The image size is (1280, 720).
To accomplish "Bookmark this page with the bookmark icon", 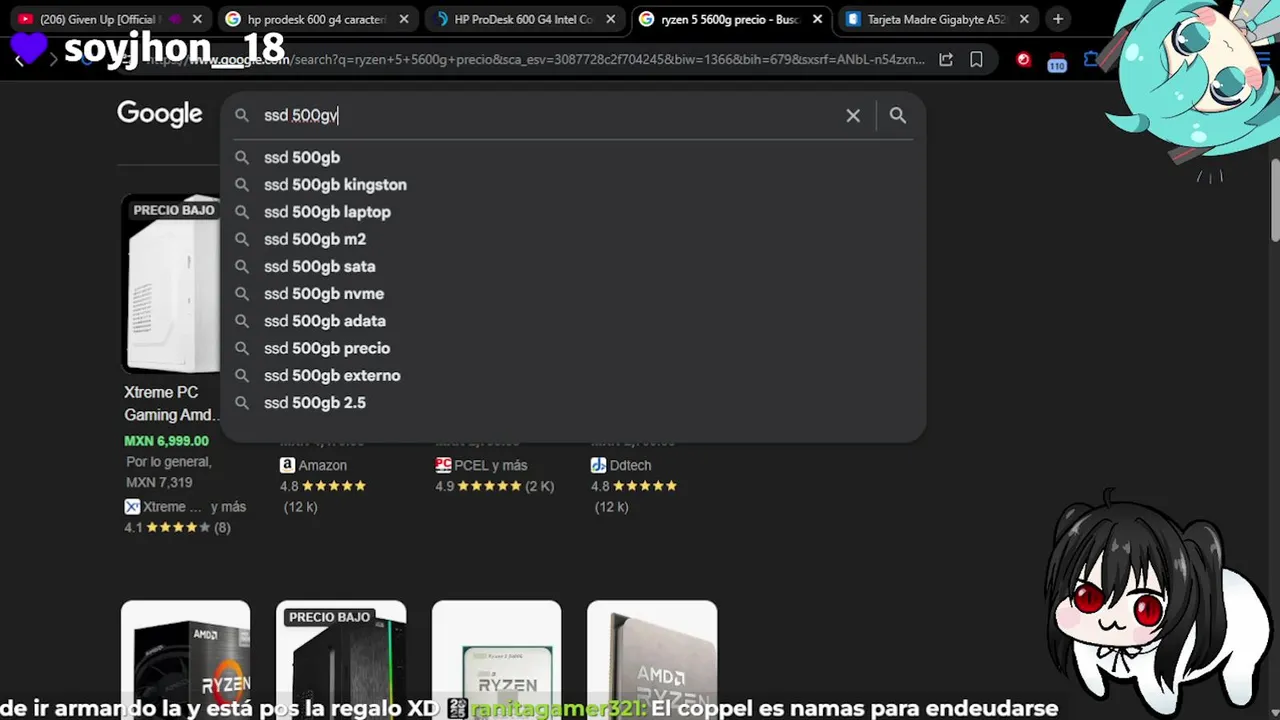I will pyautogui.click(x=976, y=60).
